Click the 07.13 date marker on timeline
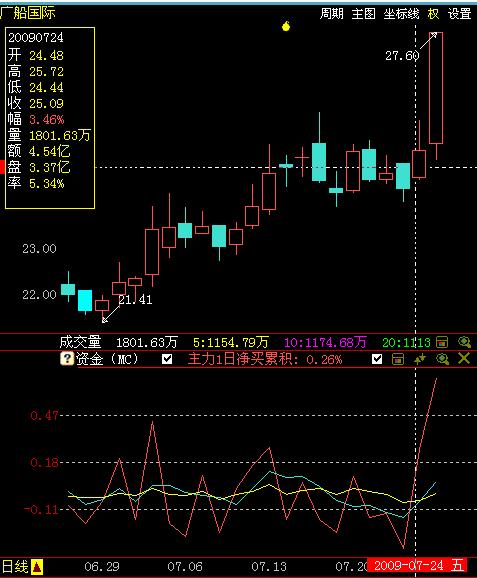The width and height of the screenshot is (477, 578). click(x=269, y=566)
